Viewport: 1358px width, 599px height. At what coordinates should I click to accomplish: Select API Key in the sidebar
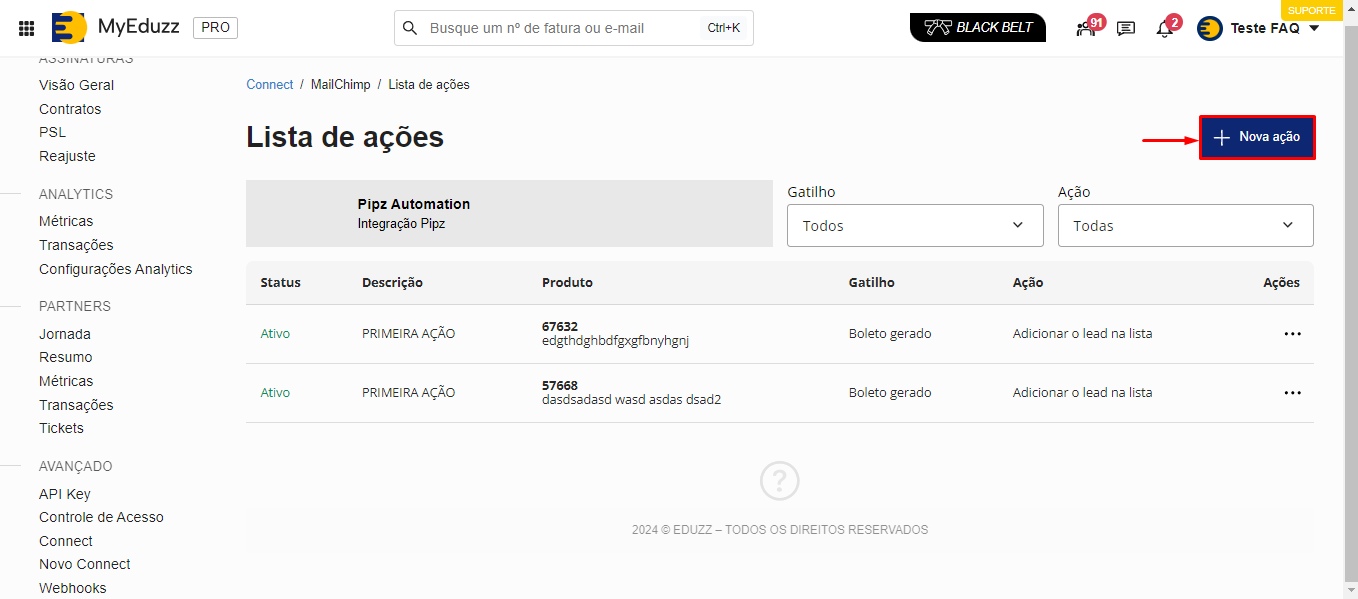(x=65, y=494)
